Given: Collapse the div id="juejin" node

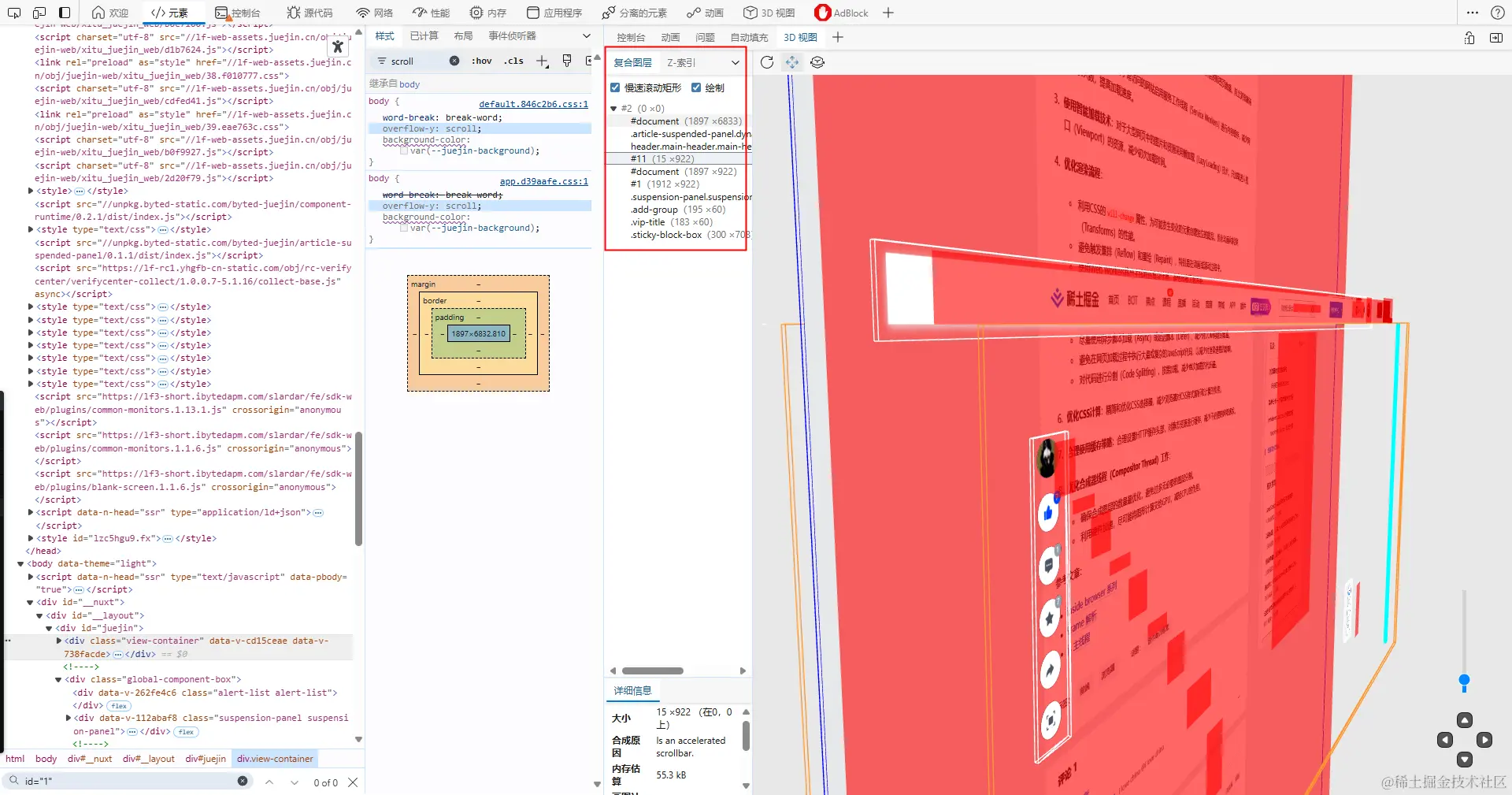Looking at the screenshot, I should [49, 629].
